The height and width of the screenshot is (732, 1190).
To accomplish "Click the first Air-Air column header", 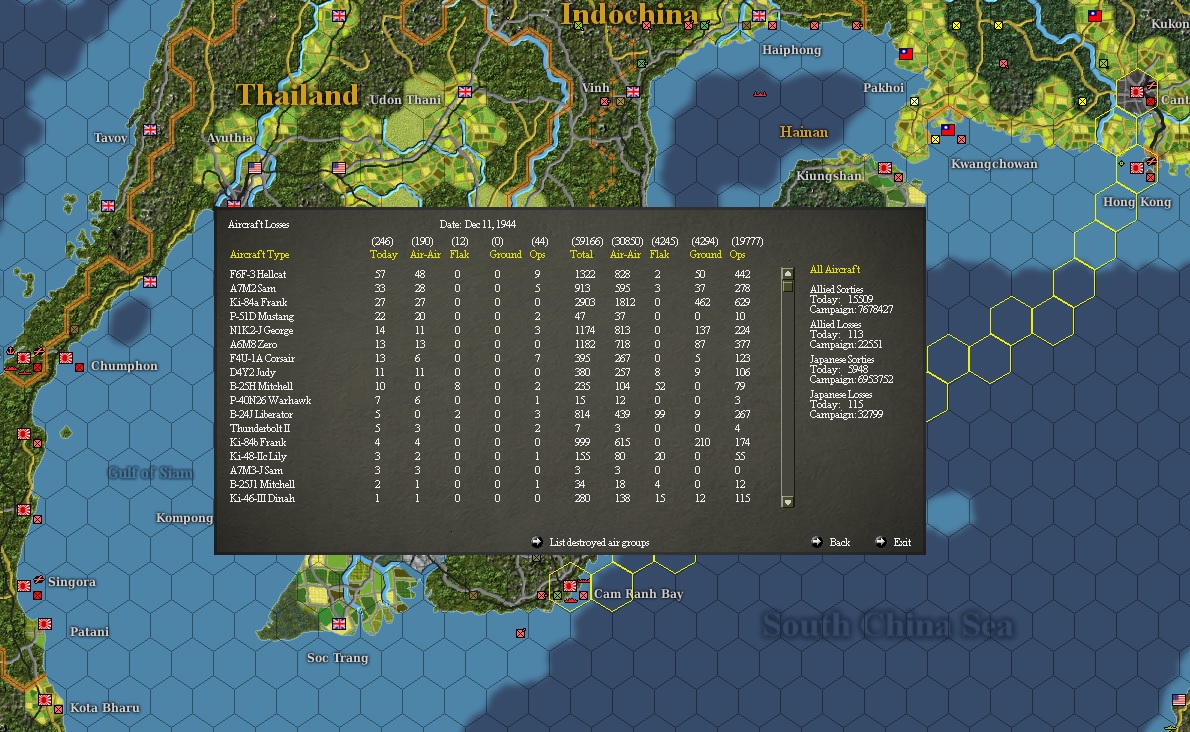I will click(425, 255).
